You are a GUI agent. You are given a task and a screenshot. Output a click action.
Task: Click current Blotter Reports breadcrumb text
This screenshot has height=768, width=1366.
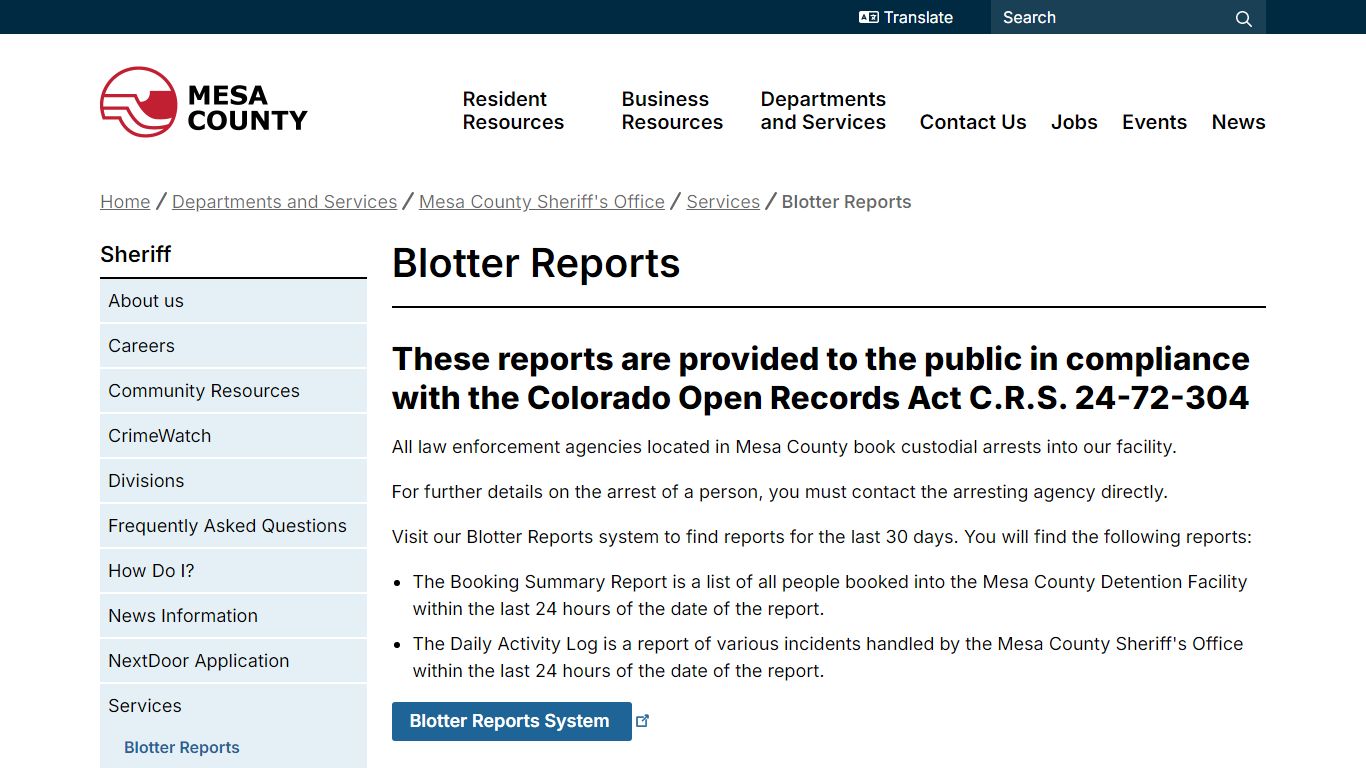(x=846, y=201)
